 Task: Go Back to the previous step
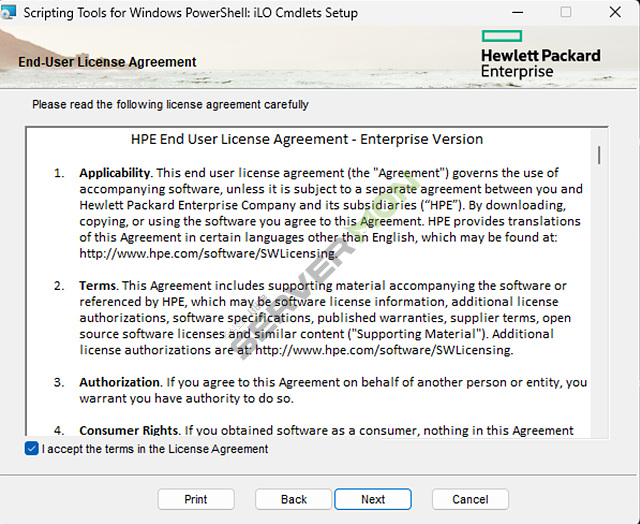tap(293, 499)
